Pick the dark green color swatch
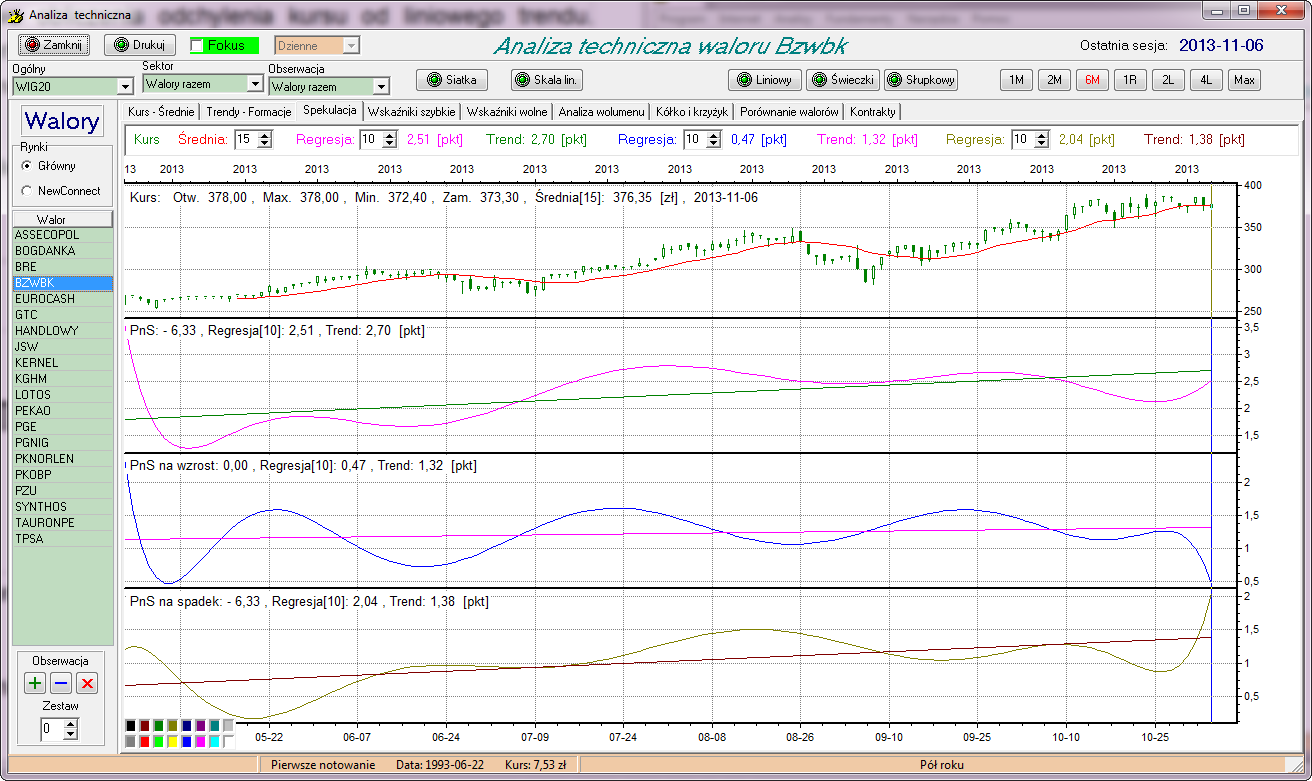1312x781 pixels. click(x=159, y=726)
